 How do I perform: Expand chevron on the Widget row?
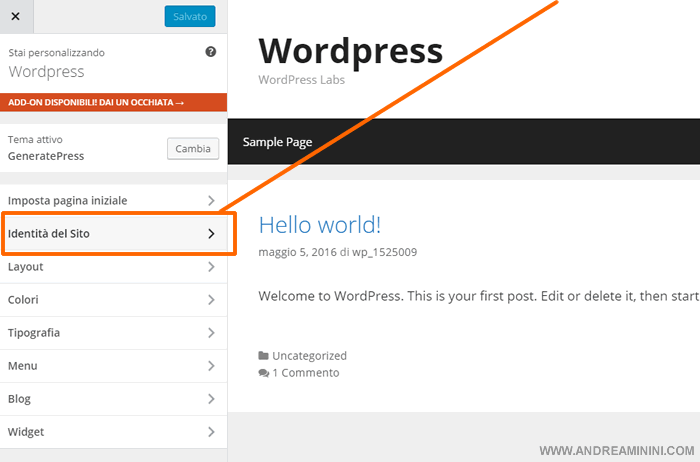[x=211, y=432]
